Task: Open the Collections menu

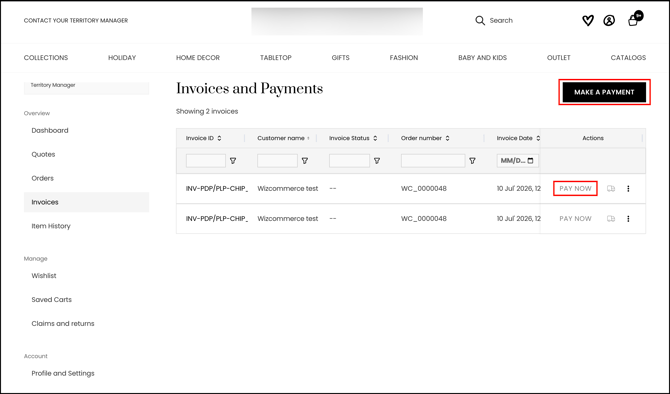Action: pyautogui.click(x=46, y=58)
